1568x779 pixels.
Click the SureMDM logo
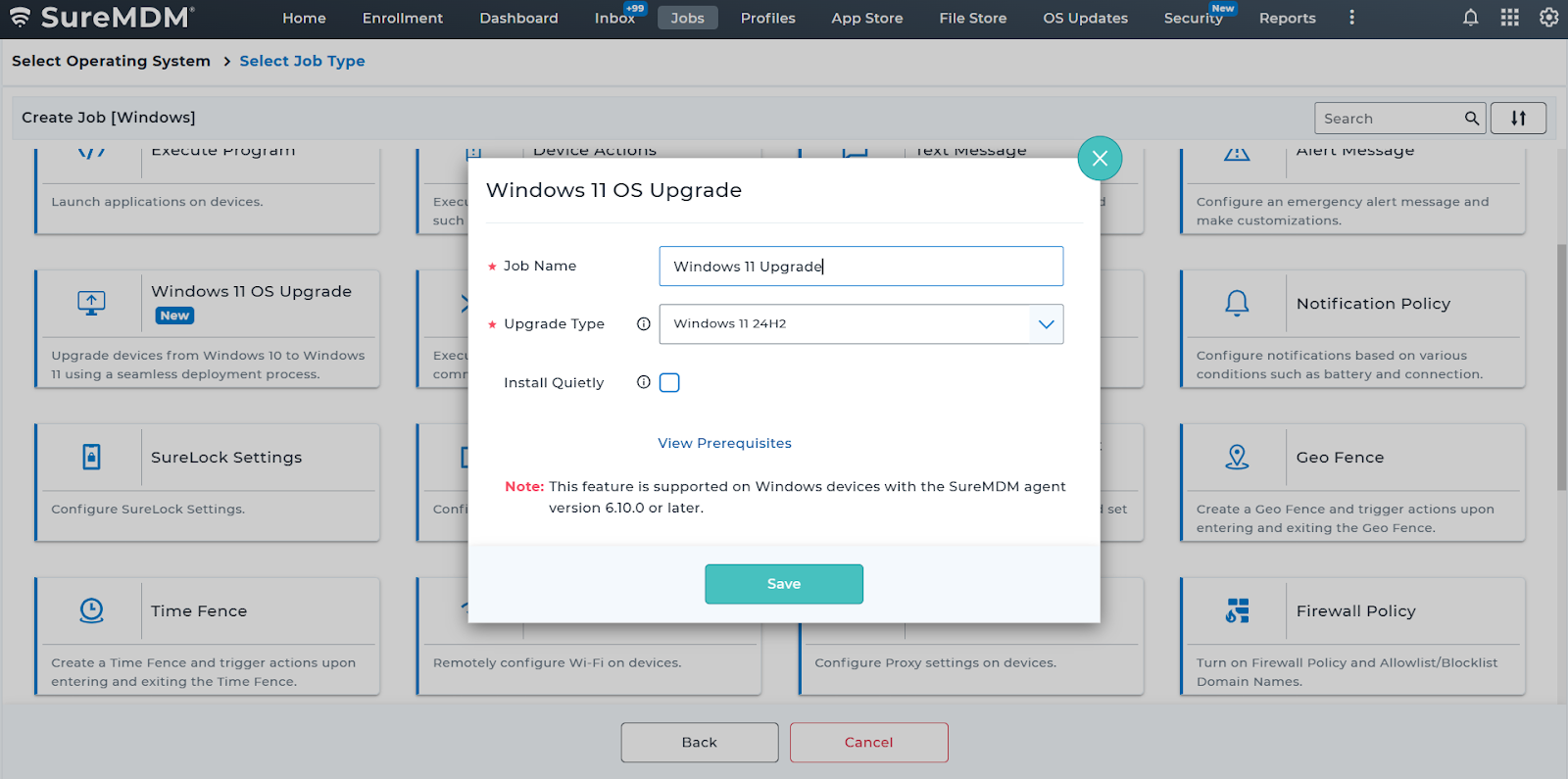[102, 18]
